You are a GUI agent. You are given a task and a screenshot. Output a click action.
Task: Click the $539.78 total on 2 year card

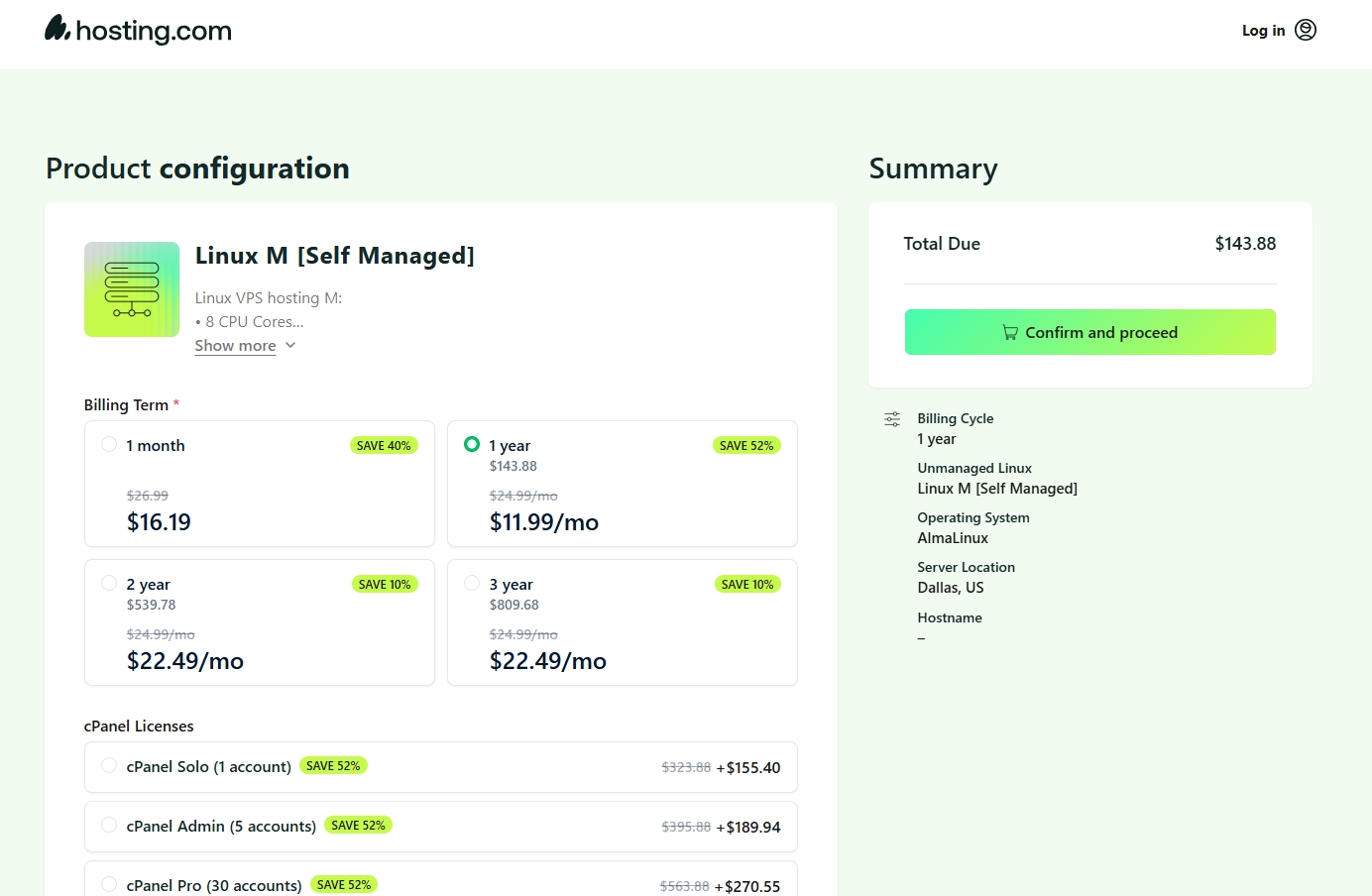coord(151,605)
